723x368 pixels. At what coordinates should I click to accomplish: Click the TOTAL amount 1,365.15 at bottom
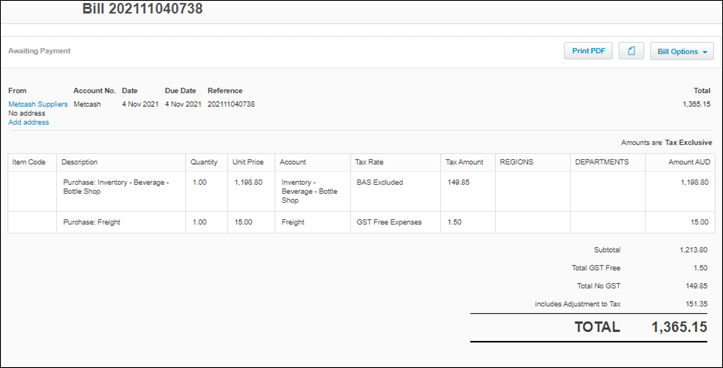tap(679, 327)
